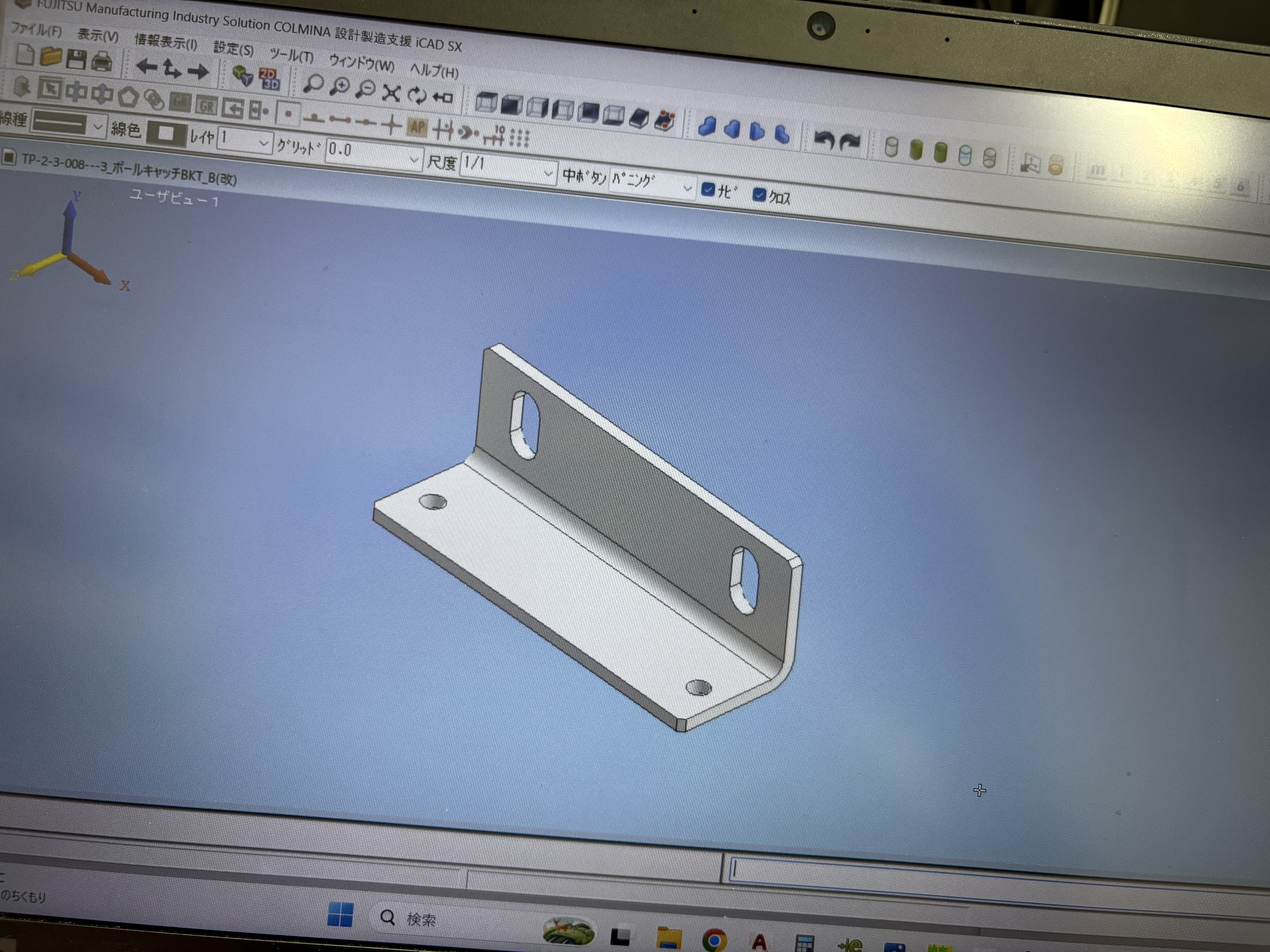Click the first green cylinder icon

coord(916,150)
